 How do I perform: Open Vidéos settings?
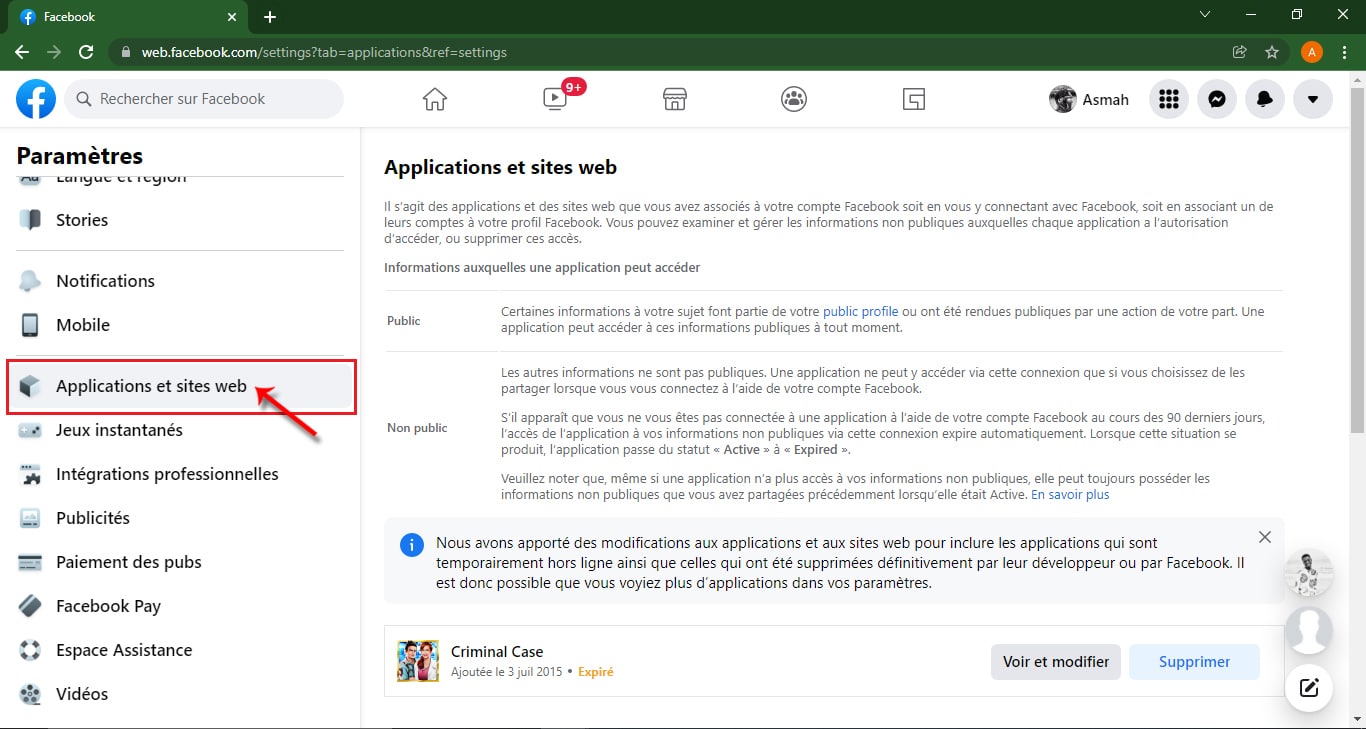coord(180,694)
